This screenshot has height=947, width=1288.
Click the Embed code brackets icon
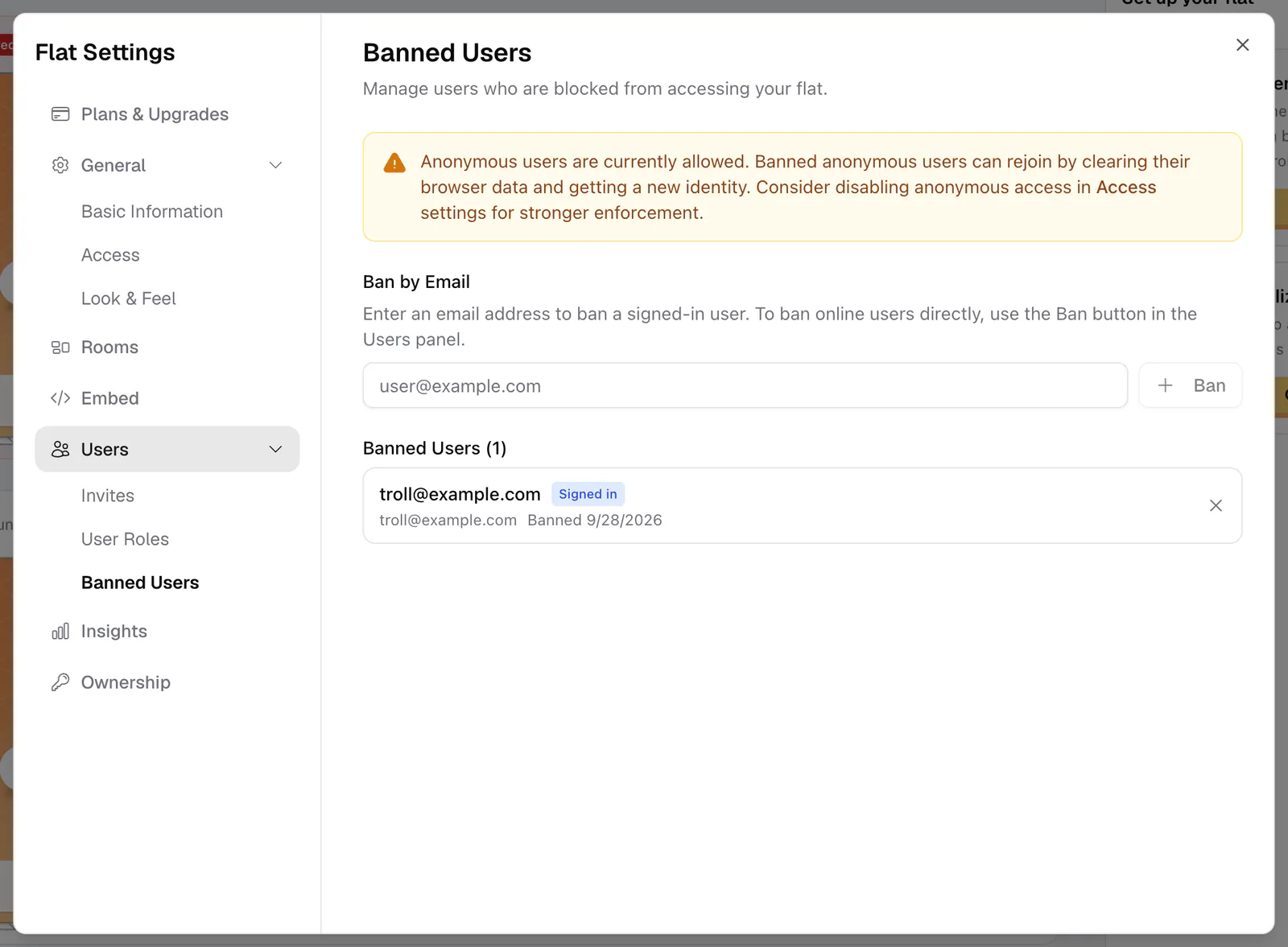60,398
